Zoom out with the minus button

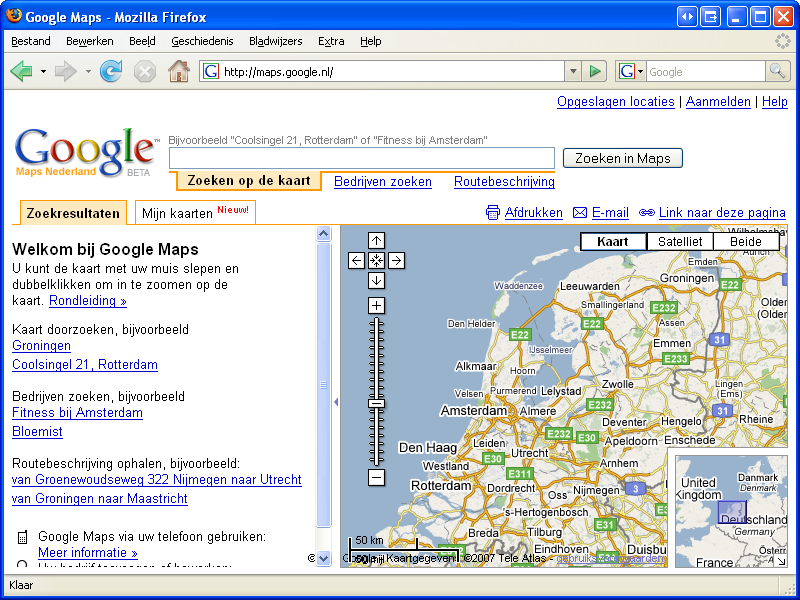tap(377, 478)
